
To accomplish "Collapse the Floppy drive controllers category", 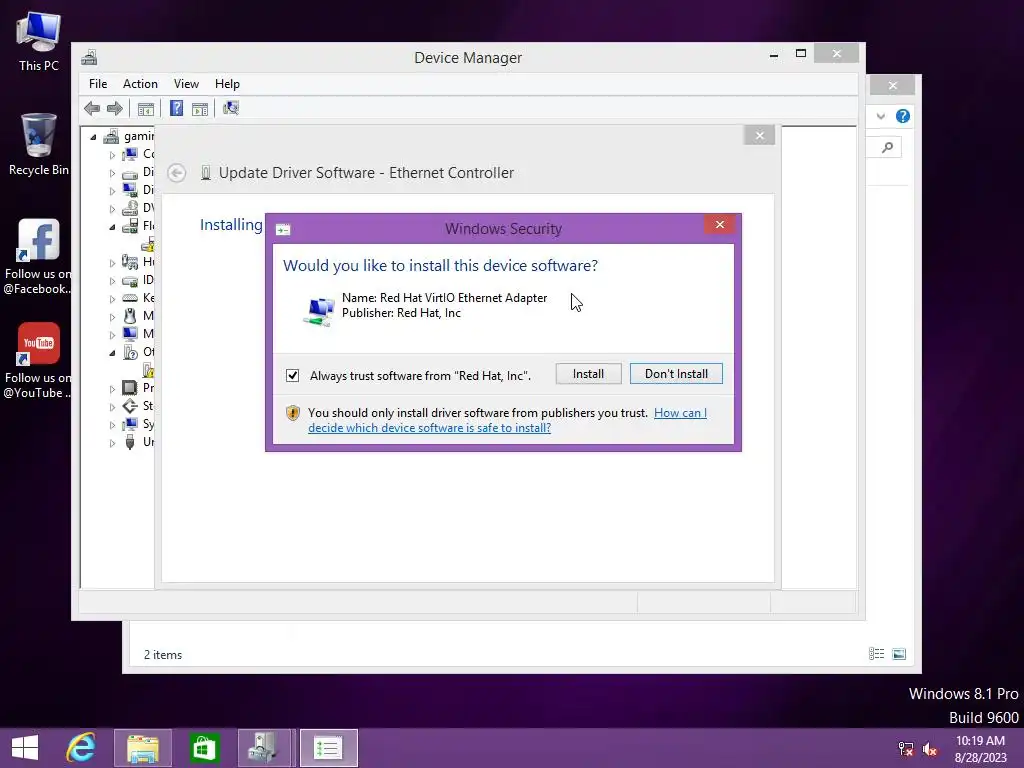I will coord(112,227).
